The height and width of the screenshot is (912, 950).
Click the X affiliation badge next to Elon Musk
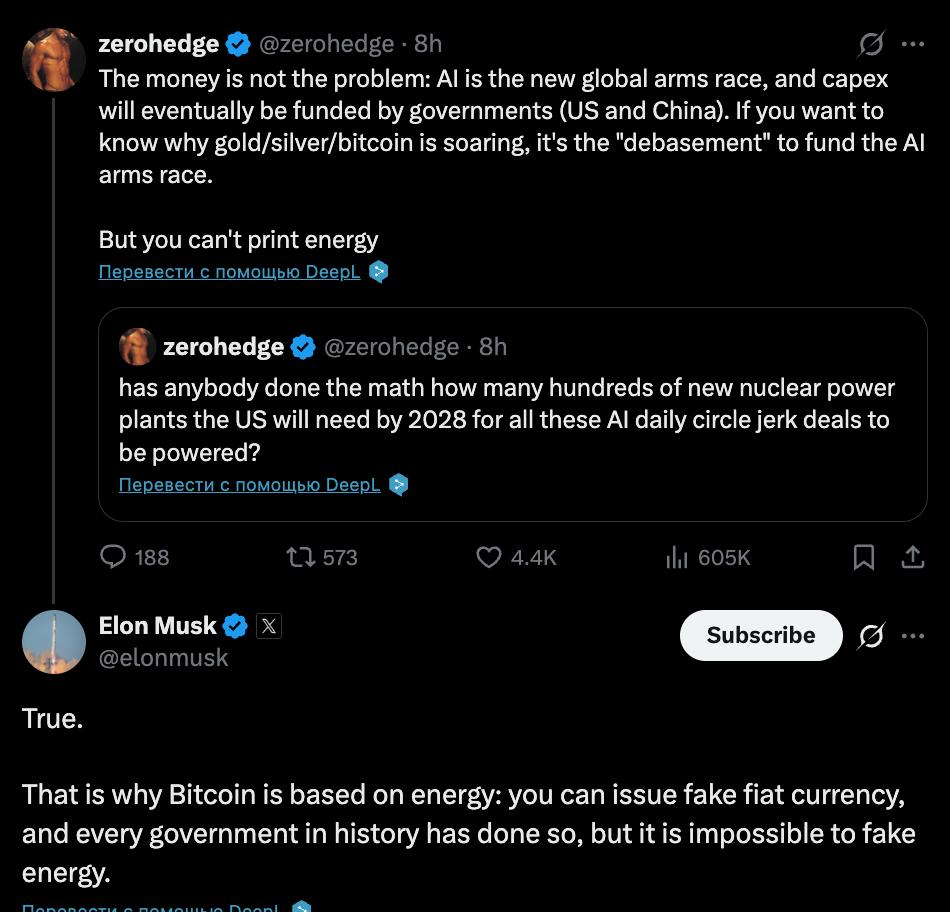268,626
